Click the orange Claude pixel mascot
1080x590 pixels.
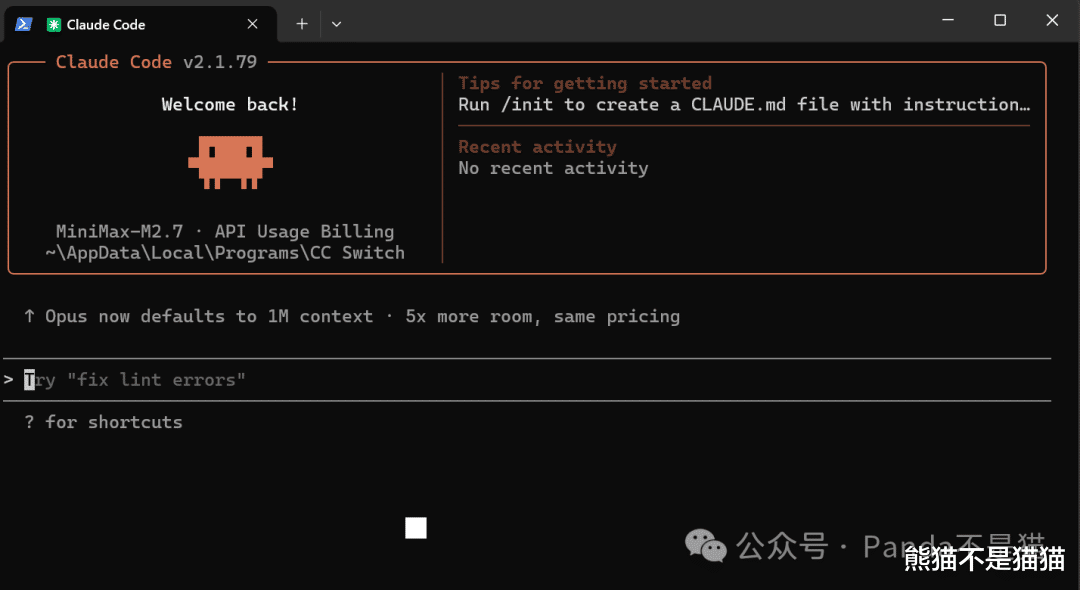click(230, 162)
